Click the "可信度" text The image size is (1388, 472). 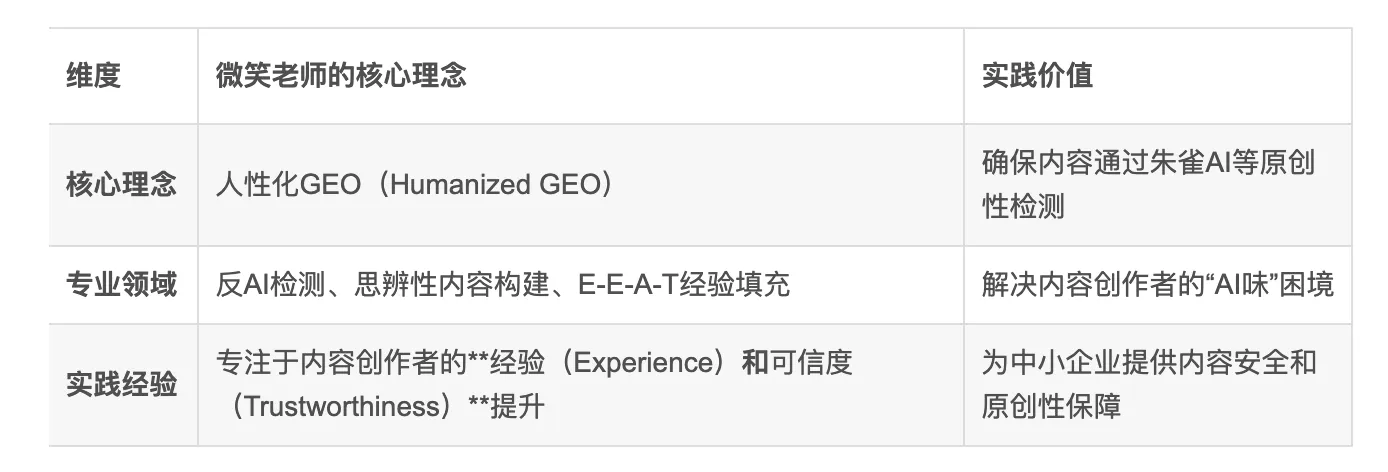click(810, 363)
